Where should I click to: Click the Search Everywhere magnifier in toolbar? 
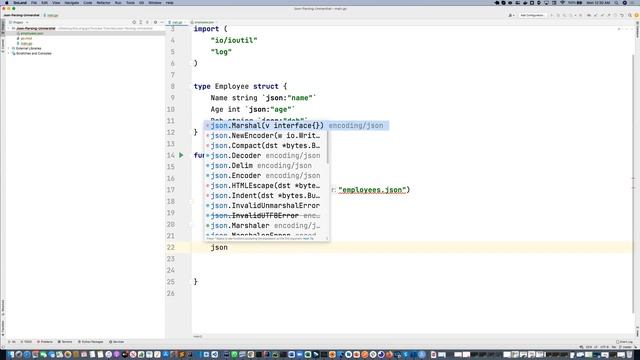(629, 15)
